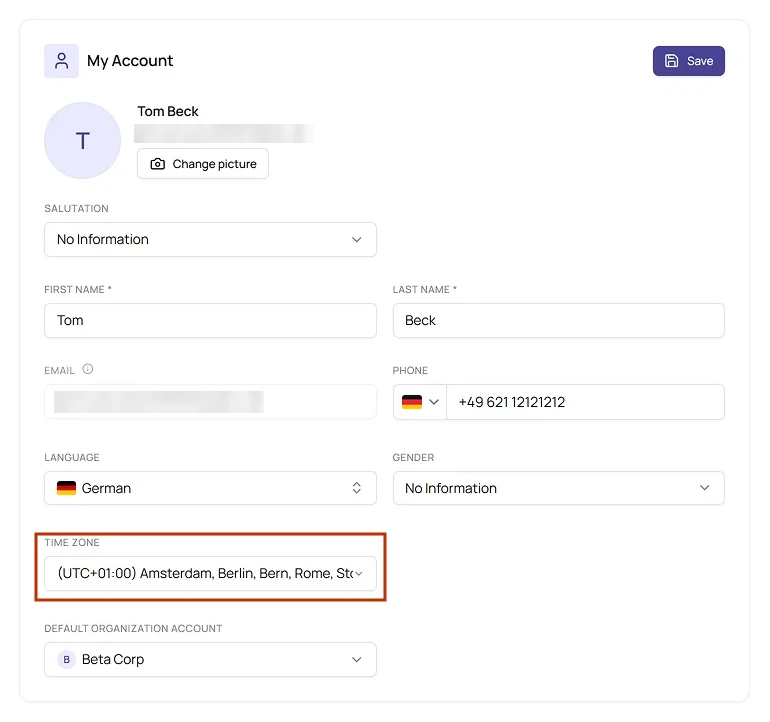
Task: Click the phone number field +49 621 12121212
Action: click(x=585, y=402)
